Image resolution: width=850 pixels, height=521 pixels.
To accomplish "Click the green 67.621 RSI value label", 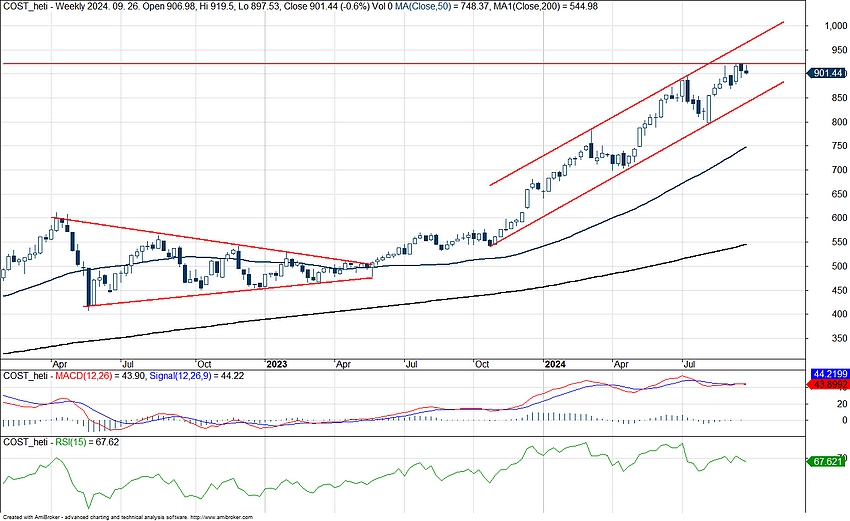I will tap(826, 461).
